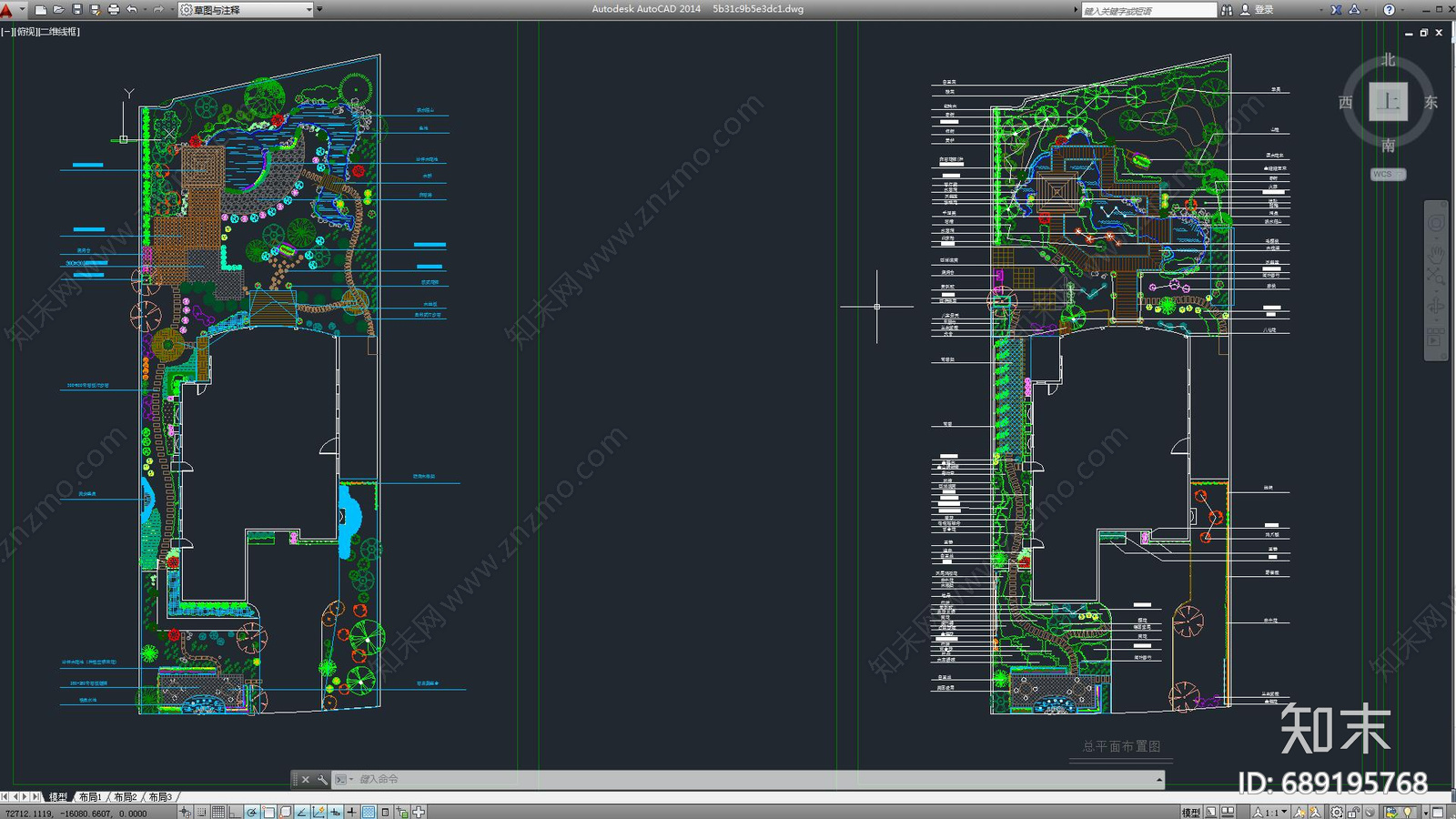
Task: Toggle Selection Cycling in status bar
Action: click(401, 812)
